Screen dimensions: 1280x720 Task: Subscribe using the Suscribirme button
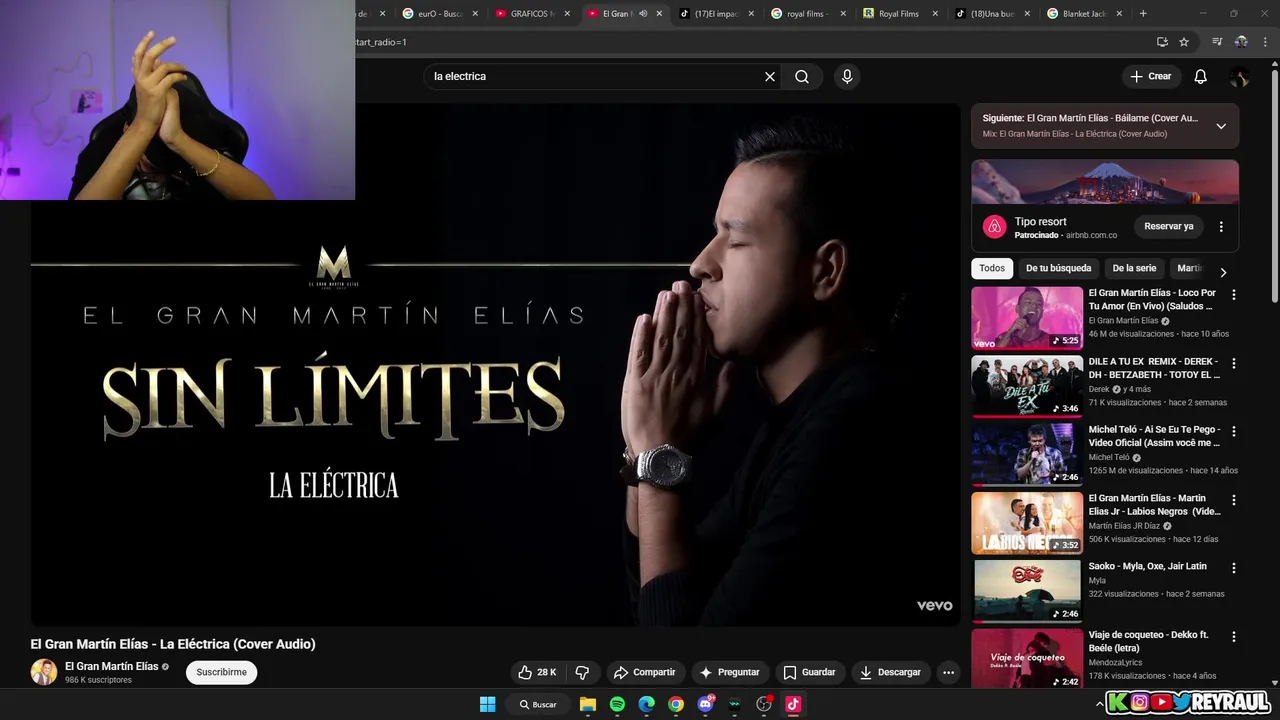point(221,672)
